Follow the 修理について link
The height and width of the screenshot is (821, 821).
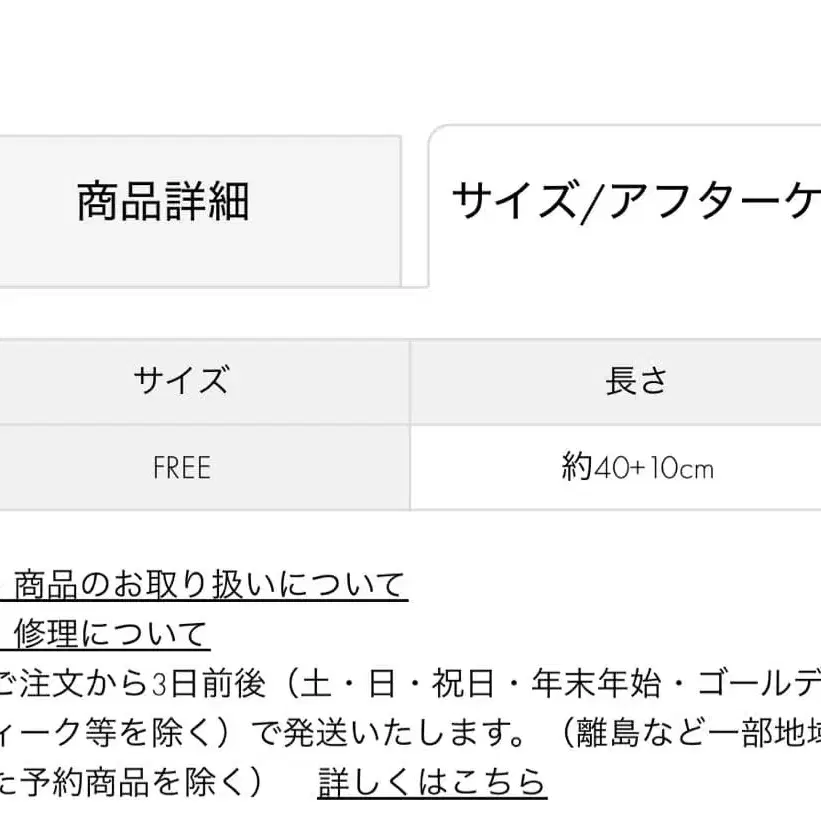pos(110,634)
